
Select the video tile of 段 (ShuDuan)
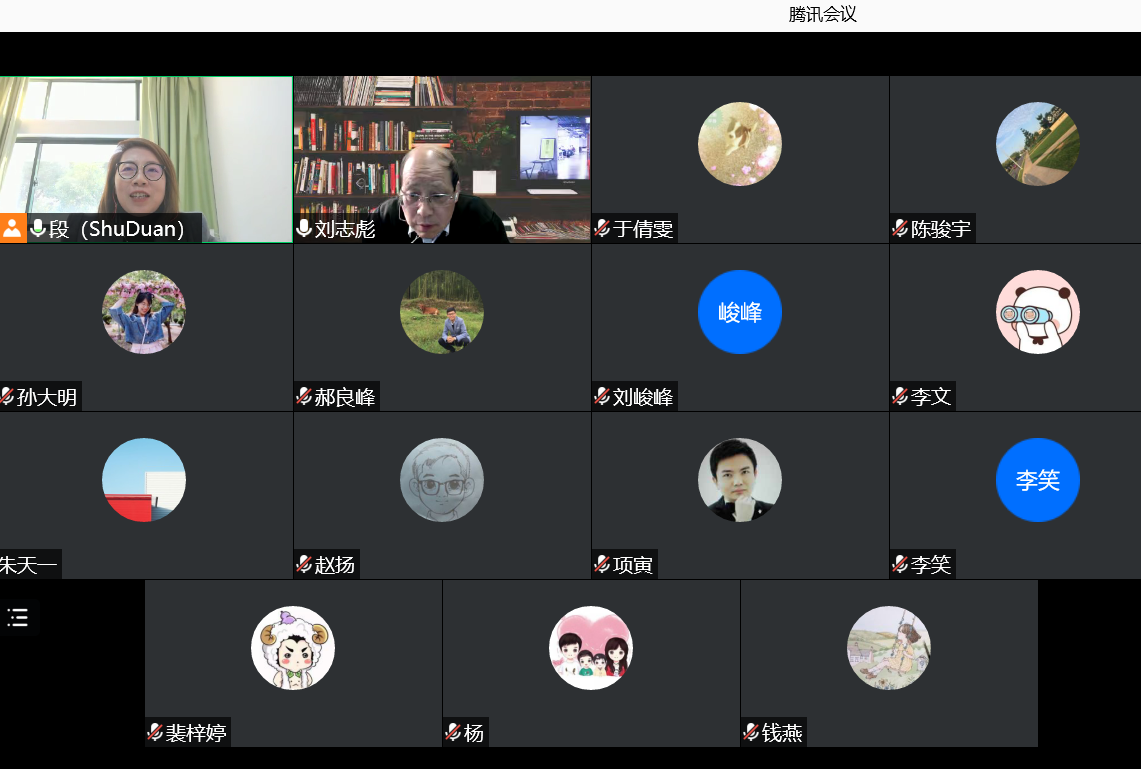pyautogui.click(x=146, y=159)
